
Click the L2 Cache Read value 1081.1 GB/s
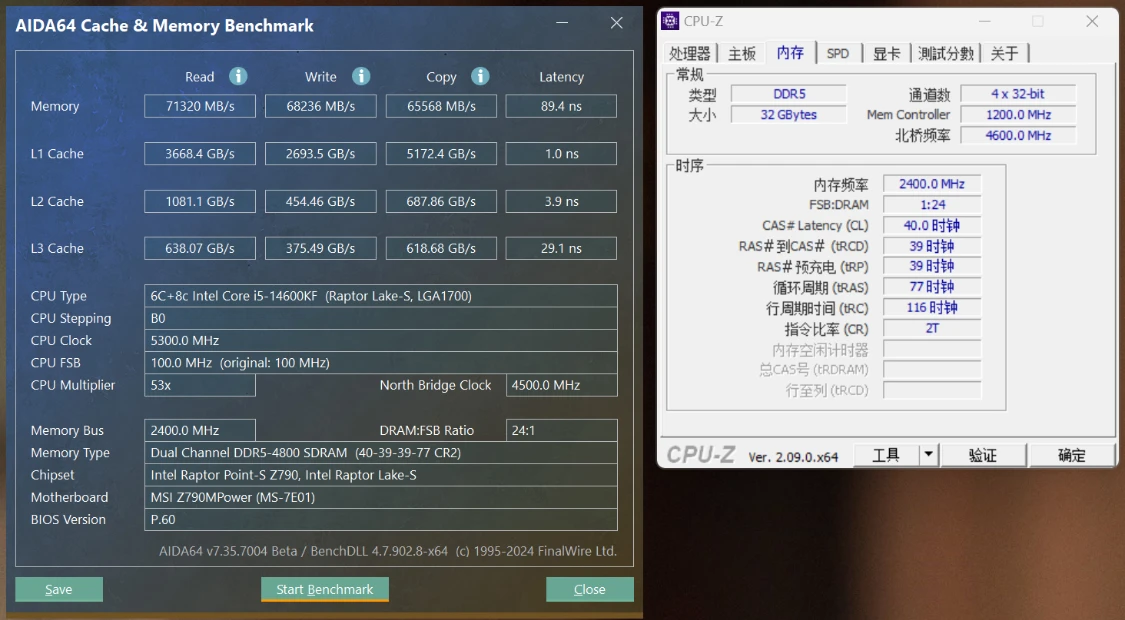pos(200,202)
